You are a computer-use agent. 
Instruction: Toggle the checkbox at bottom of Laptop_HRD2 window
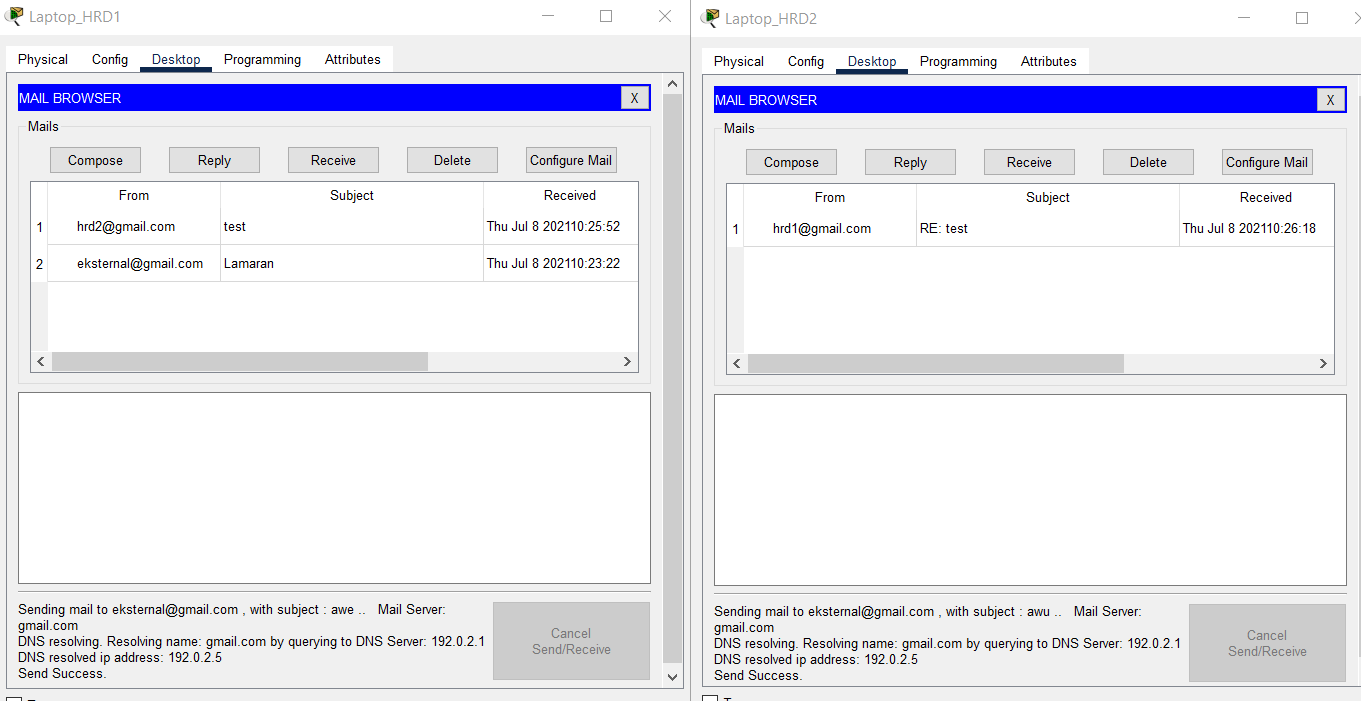(710, 698)
